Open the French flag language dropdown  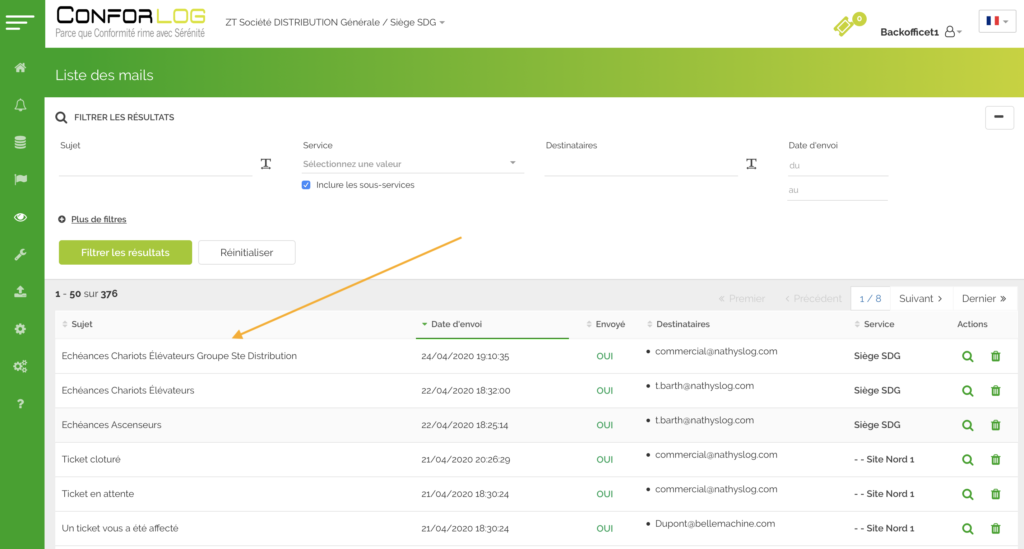[996, 21]
